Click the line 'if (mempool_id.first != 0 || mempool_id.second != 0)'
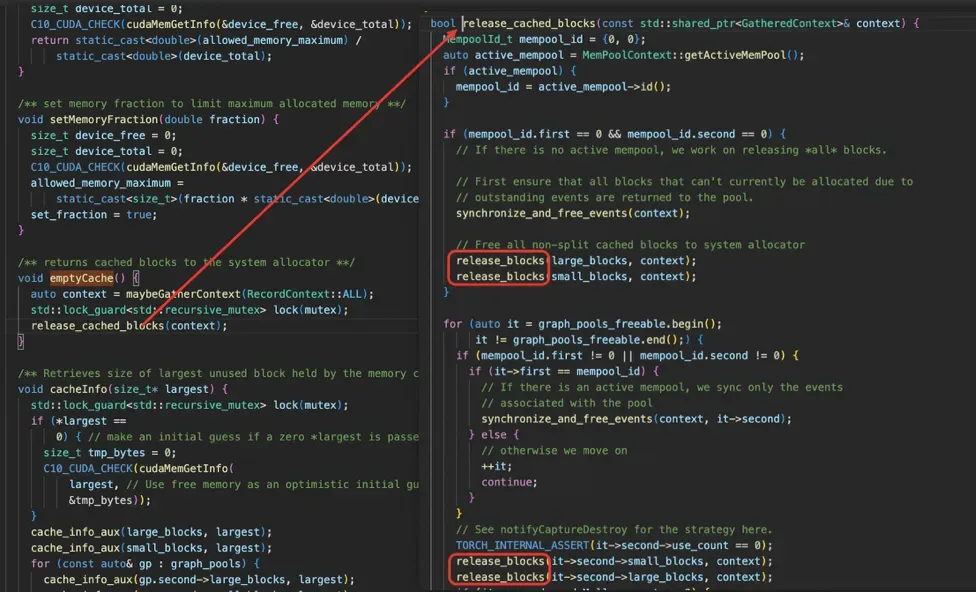Image resolution: width=976 pixels, height=592 pixels. 627,356
